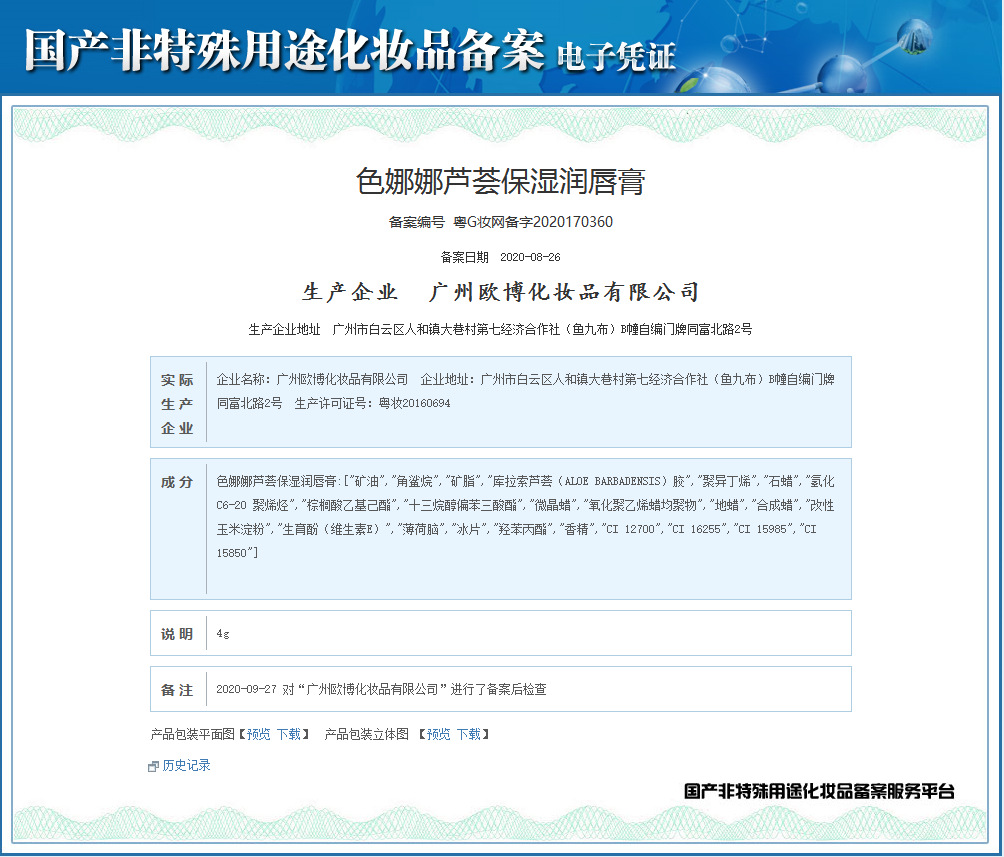Select filing number 粤G妆网备字2020170360
The width and height of the screenshot is (1004, 857).
(x=533, y=222)
